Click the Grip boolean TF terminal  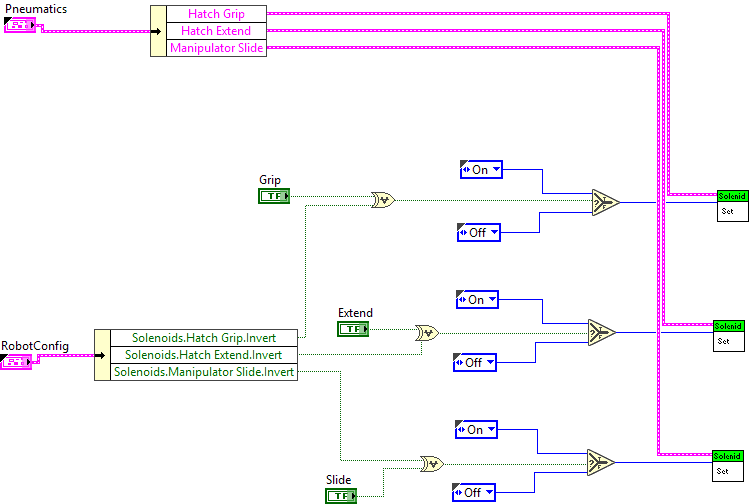pyautogui.click(x=274, y=196)
